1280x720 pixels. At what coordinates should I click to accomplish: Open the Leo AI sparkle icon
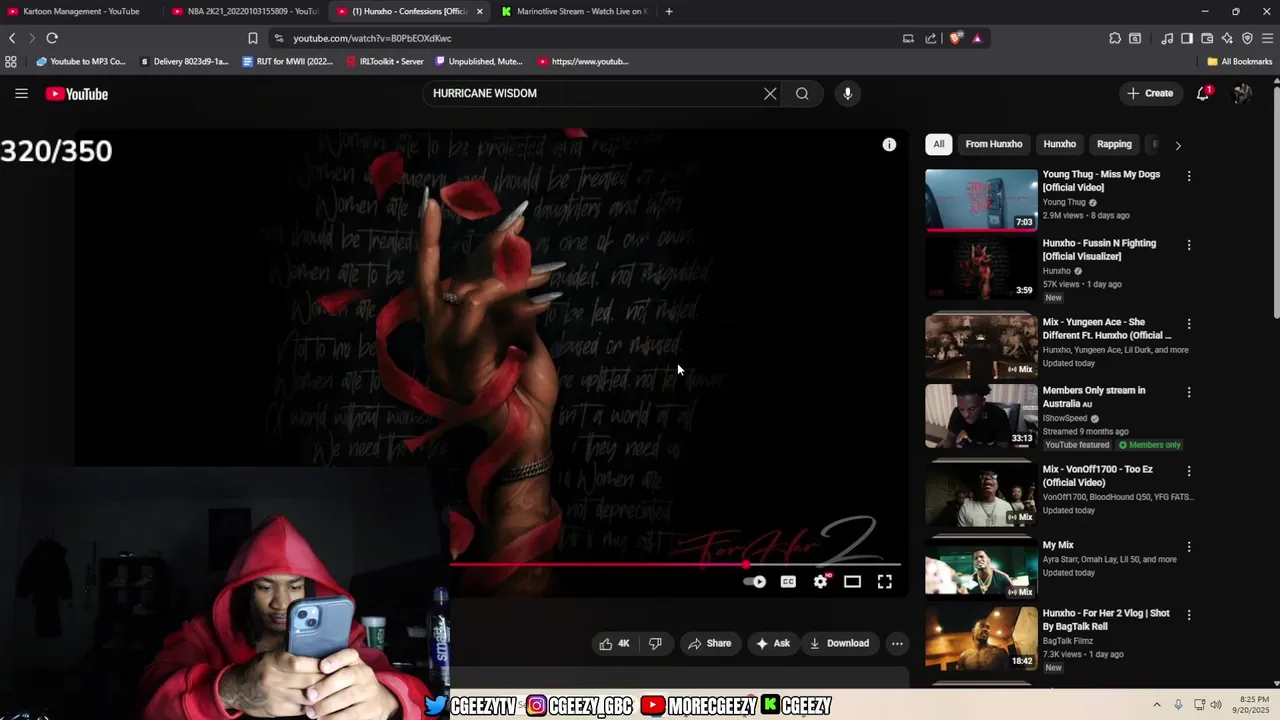click(x=1227, y=38)
